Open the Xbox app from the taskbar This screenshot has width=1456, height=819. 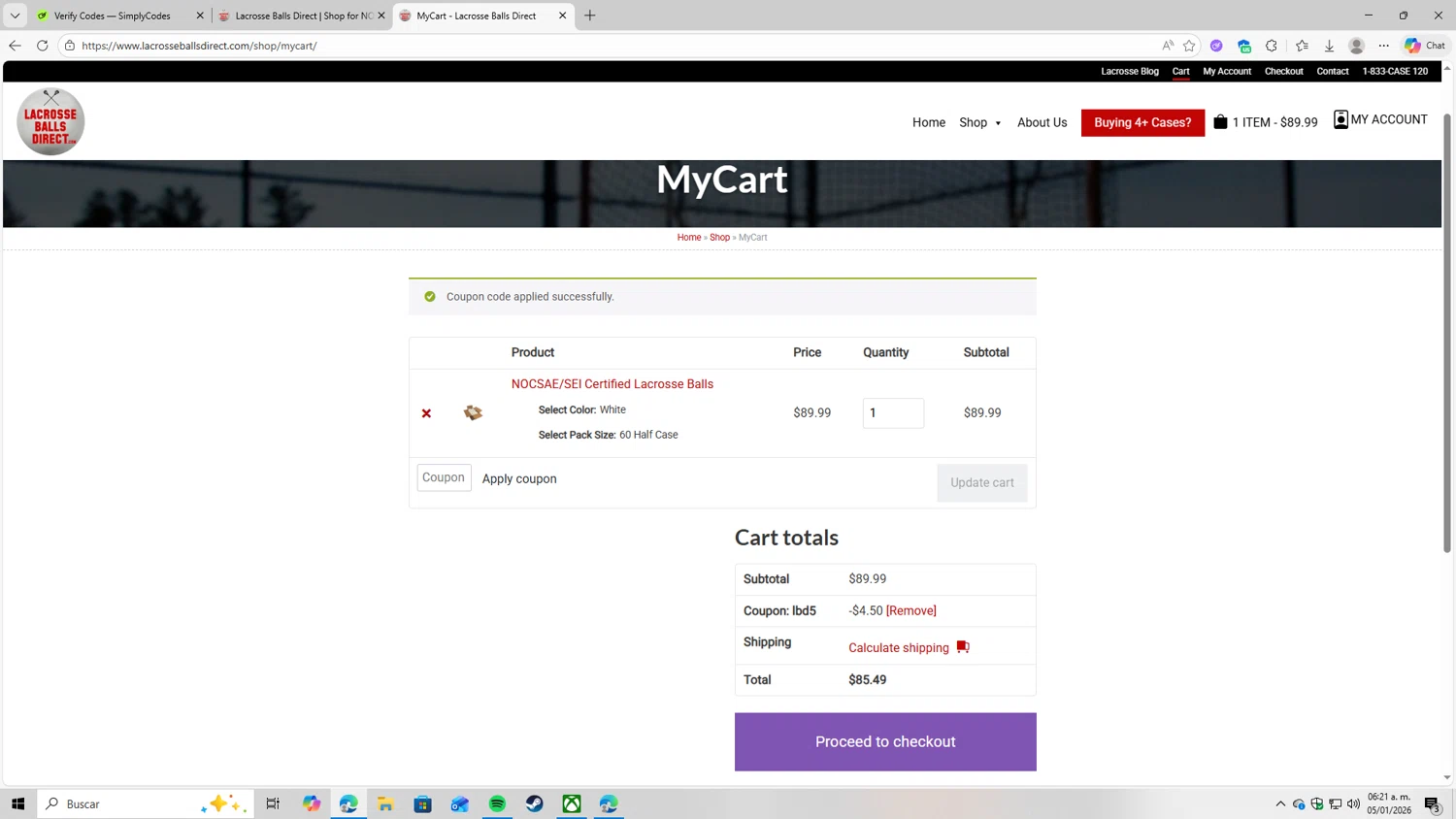(x=572, y=803)
